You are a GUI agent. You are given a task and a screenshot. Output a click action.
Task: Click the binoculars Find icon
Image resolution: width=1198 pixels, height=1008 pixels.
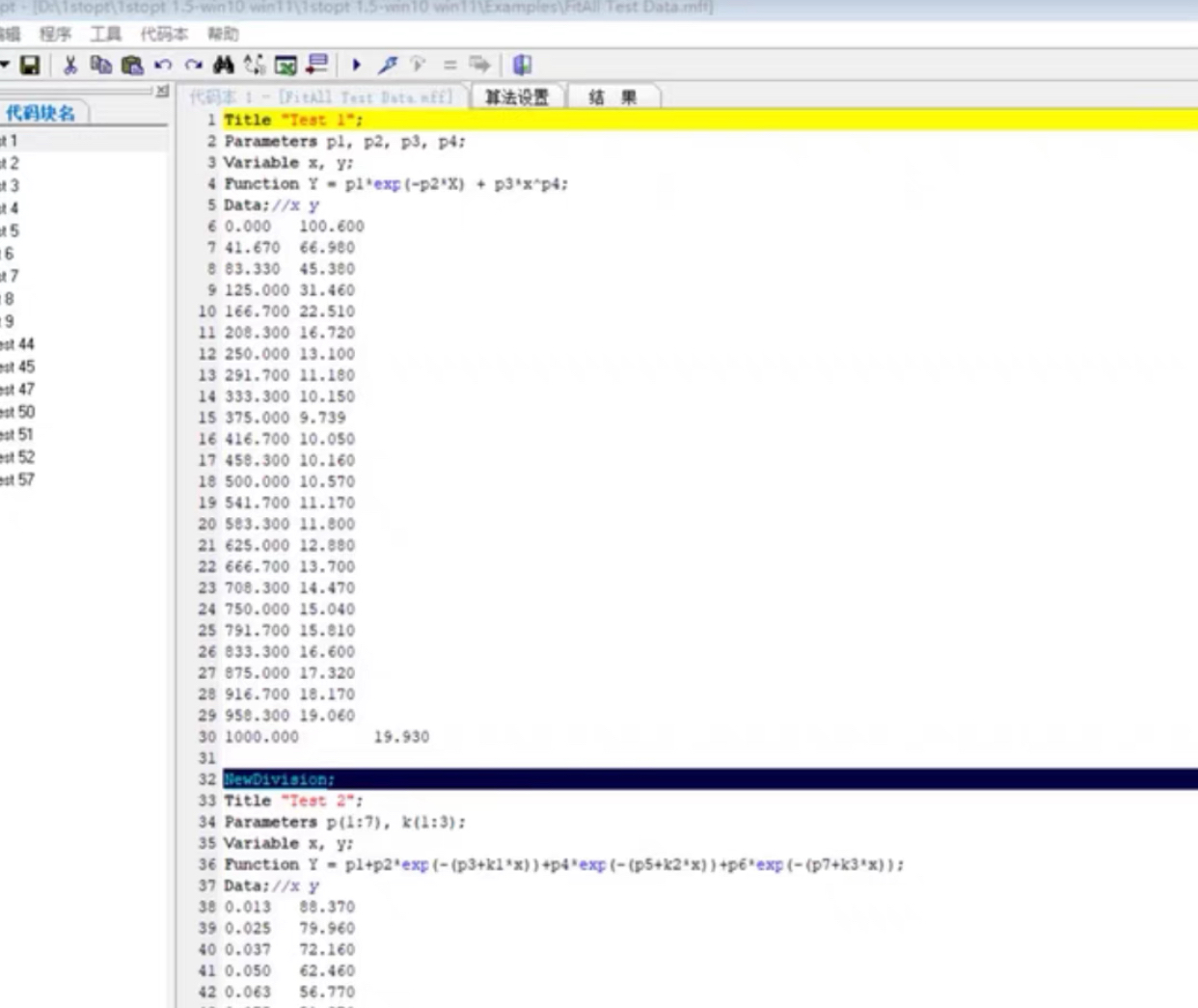click(x=224, y=65)
